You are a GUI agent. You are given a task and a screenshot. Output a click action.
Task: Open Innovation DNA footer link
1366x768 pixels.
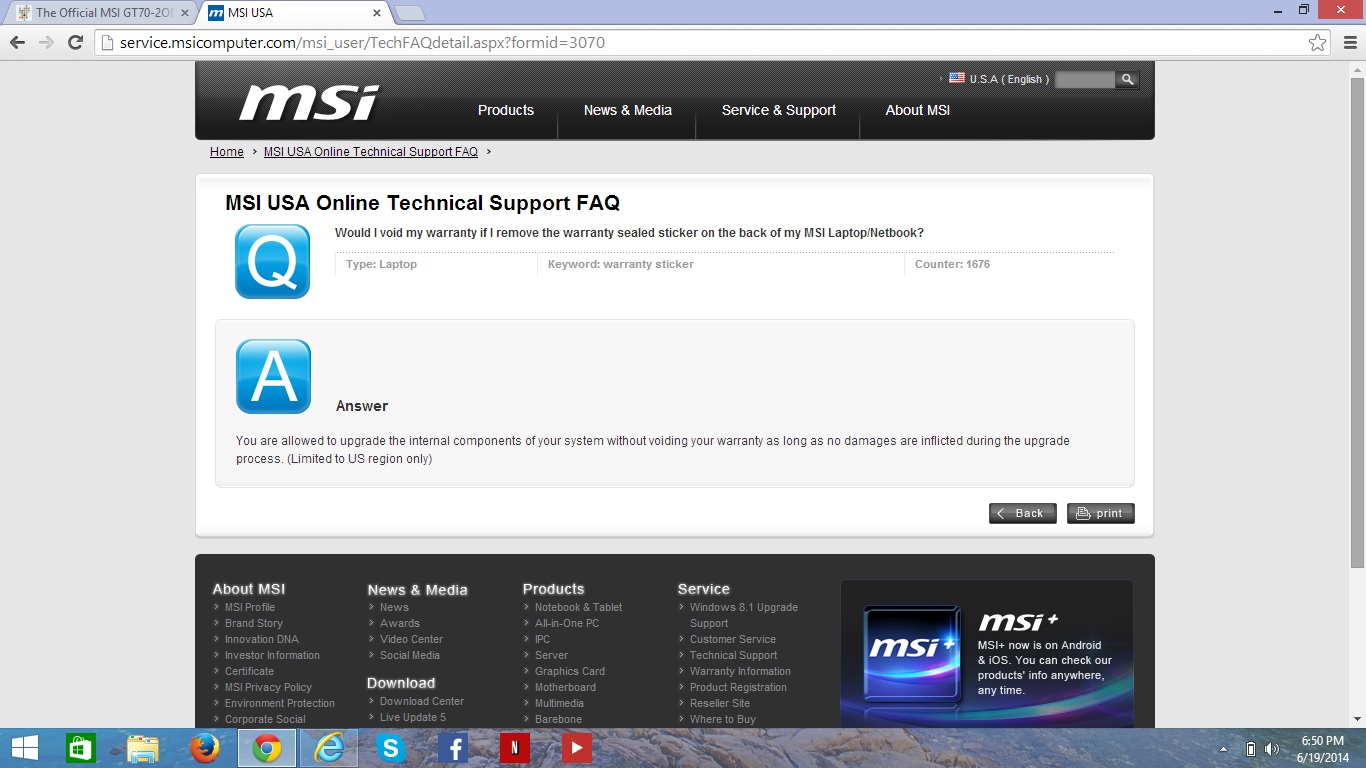pos(262,639)
